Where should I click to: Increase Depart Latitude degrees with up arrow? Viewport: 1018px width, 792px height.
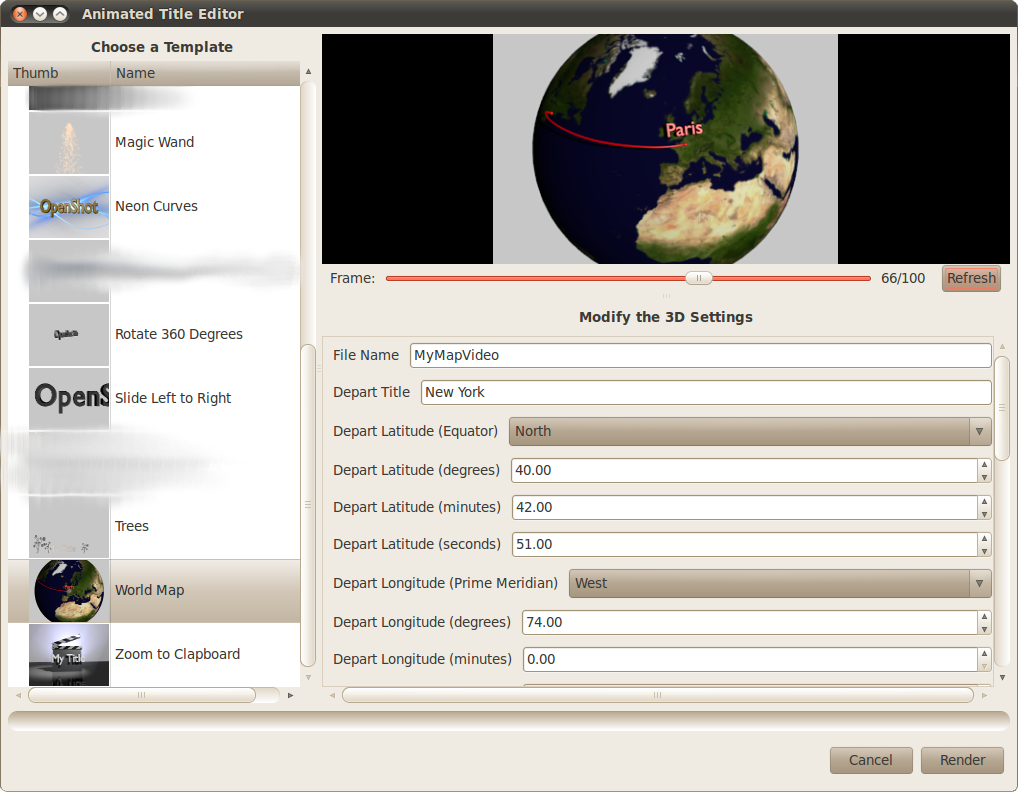[x=984, y=464]
